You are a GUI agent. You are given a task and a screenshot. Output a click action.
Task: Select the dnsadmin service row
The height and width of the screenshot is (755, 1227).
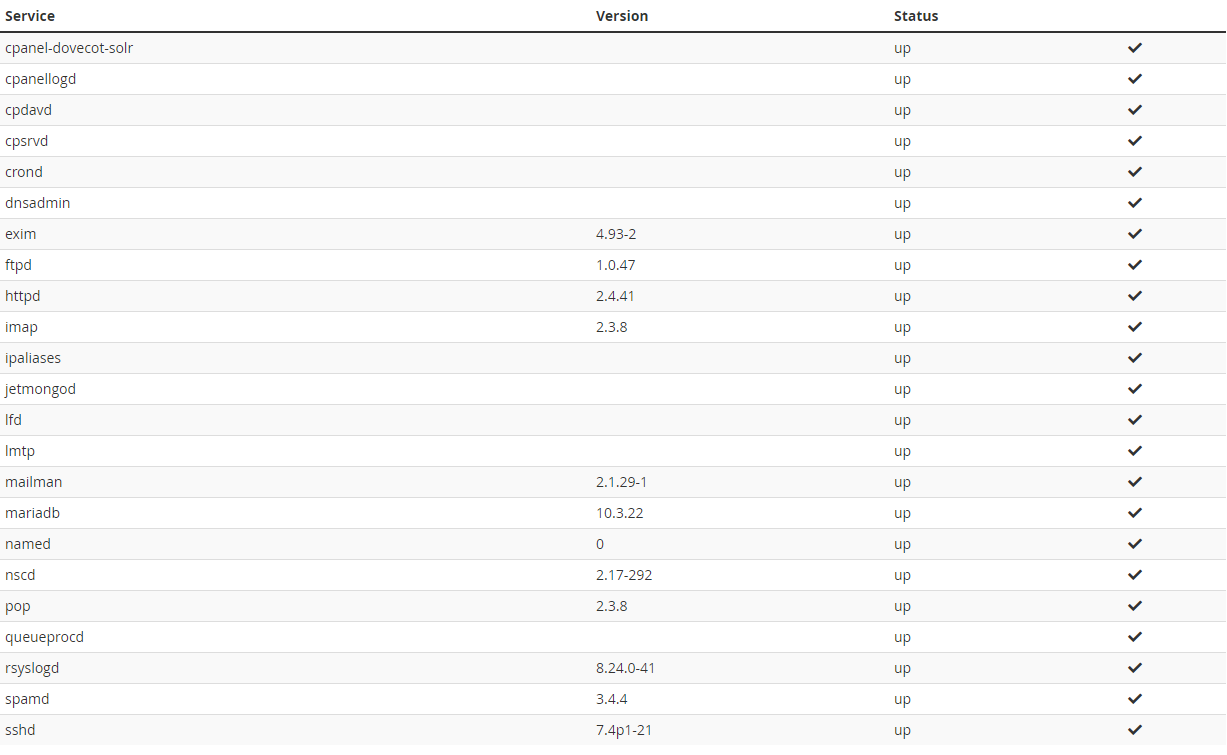click(38, 202)
